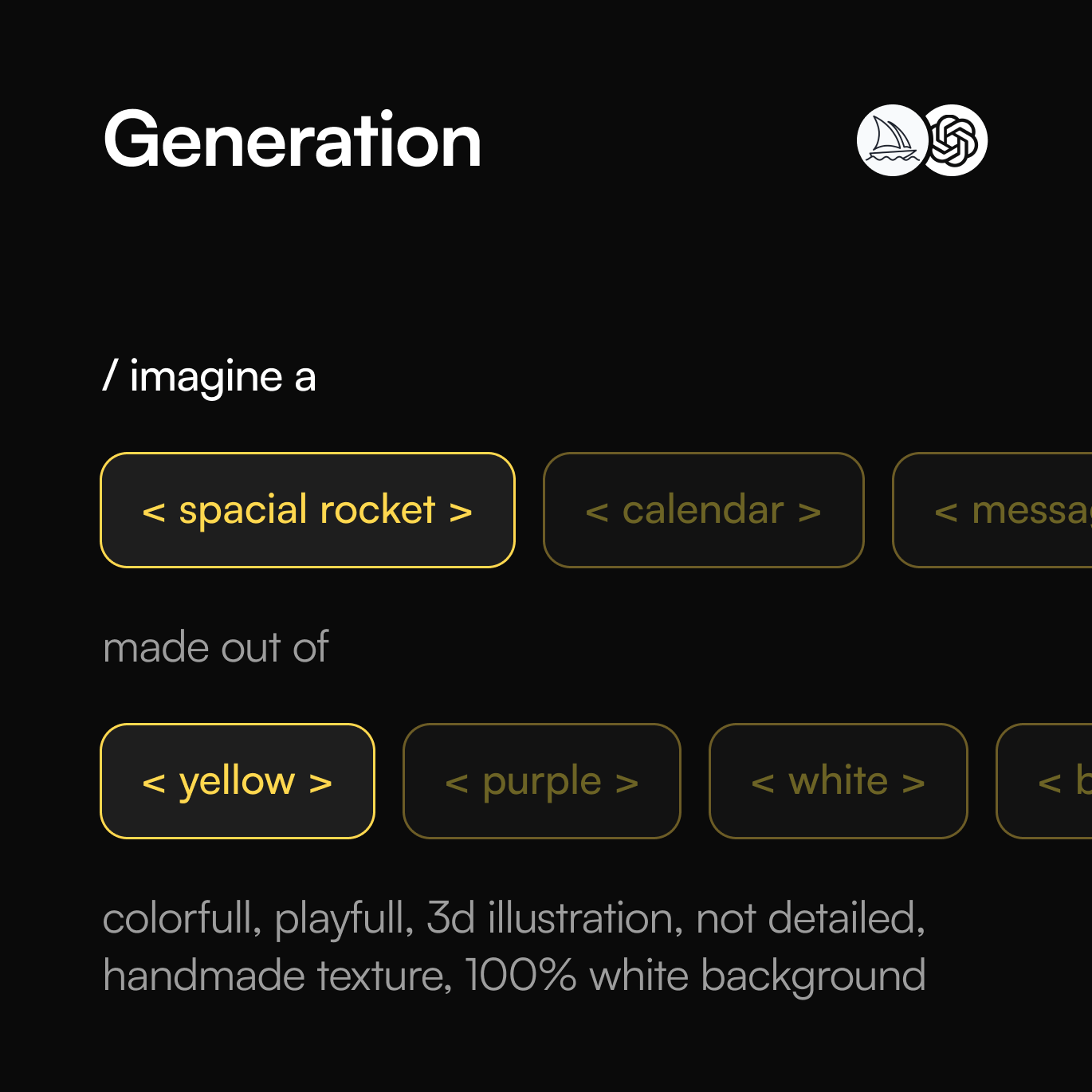Click the Generation heading
The image size is (1092, 1092).
293,141
